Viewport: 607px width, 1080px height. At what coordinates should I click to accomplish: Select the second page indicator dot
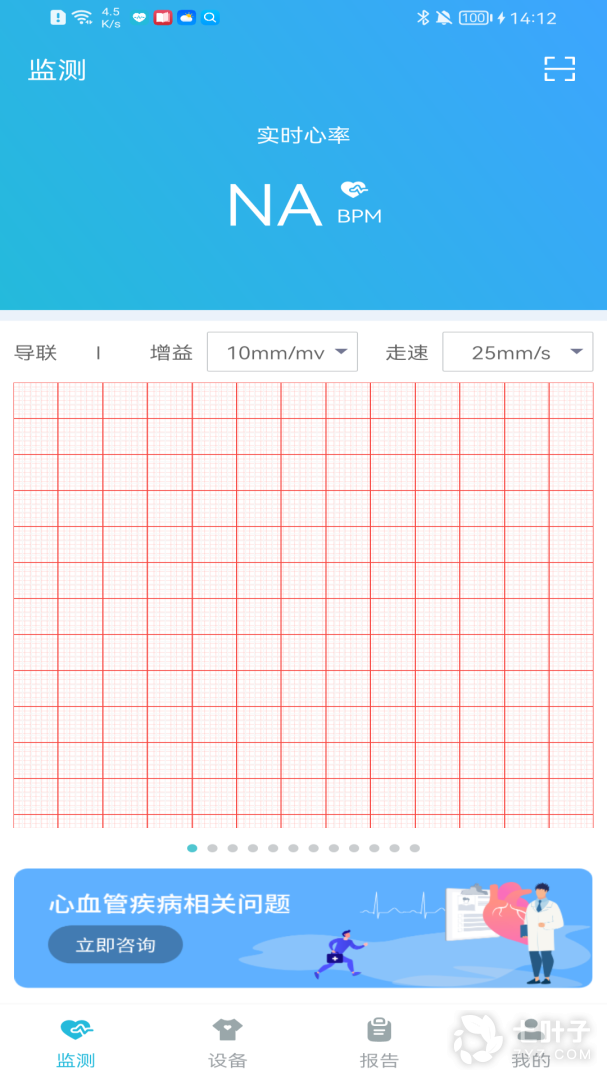[x=212, y=848]
